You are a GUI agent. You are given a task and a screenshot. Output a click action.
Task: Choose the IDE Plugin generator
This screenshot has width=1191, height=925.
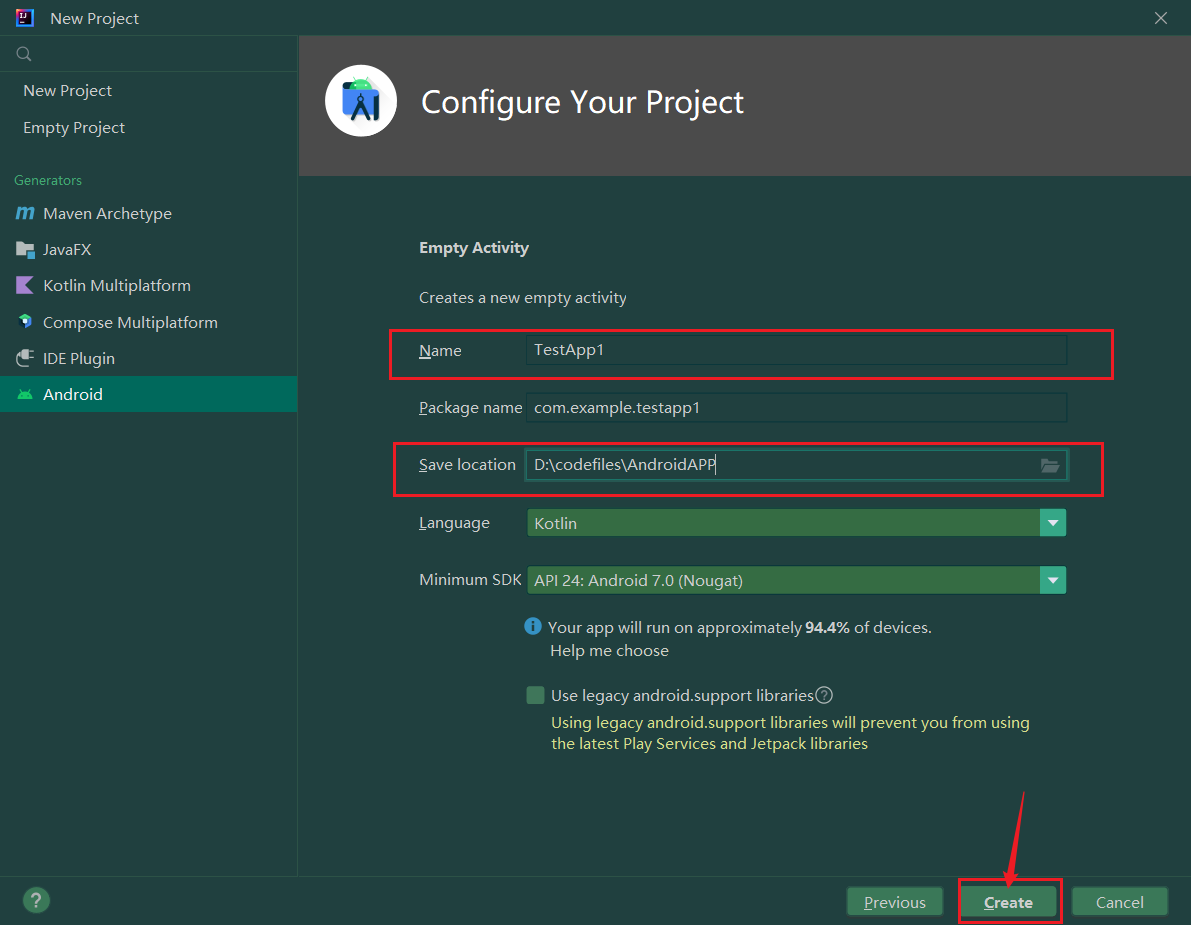pyautogui.click(x=148, y=358)
